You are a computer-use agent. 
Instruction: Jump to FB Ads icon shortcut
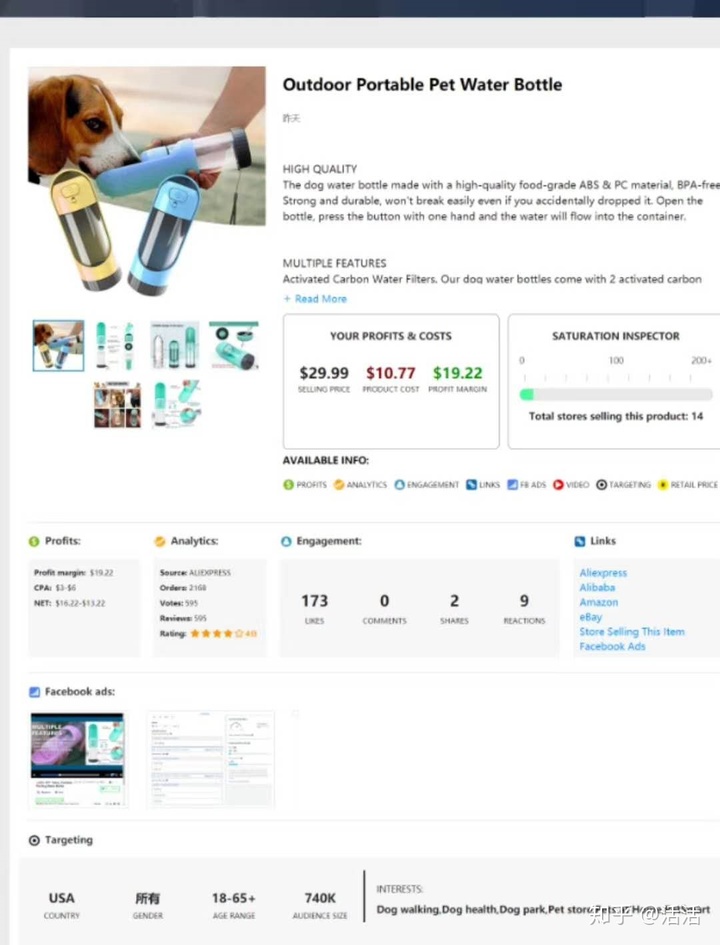click(x=513, y=485)
